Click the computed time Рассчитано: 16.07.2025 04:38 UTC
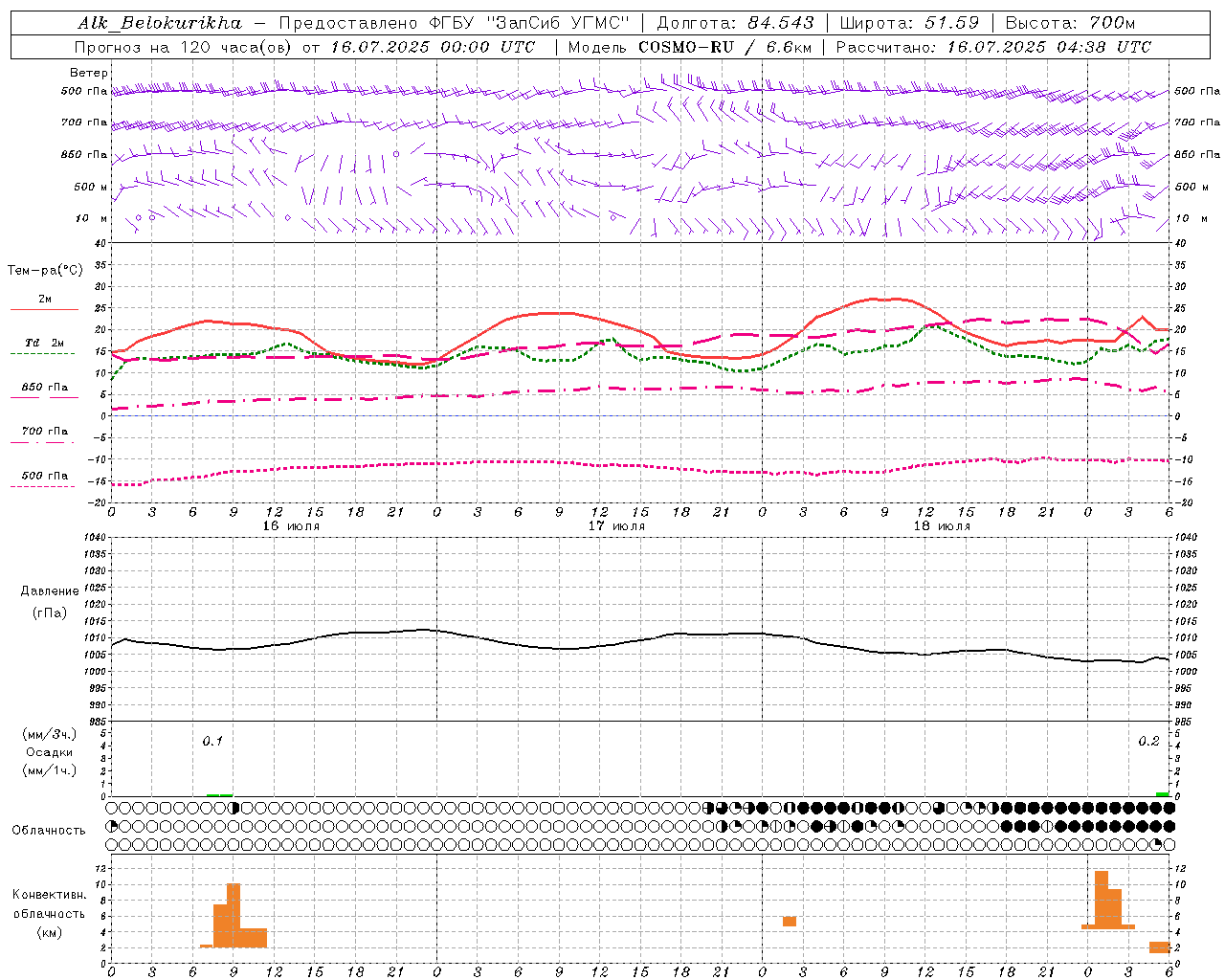The height and width of the screenshot is (980, 1225). pos(993,47)
